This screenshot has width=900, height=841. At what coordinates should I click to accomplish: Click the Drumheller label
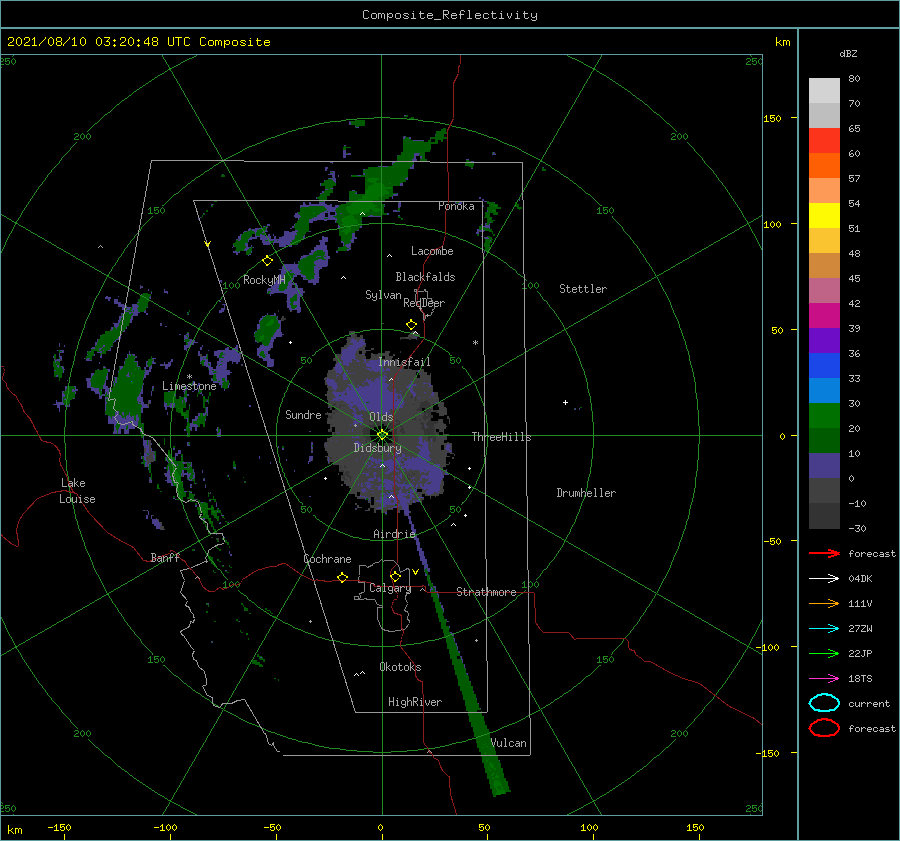point(586,493)
